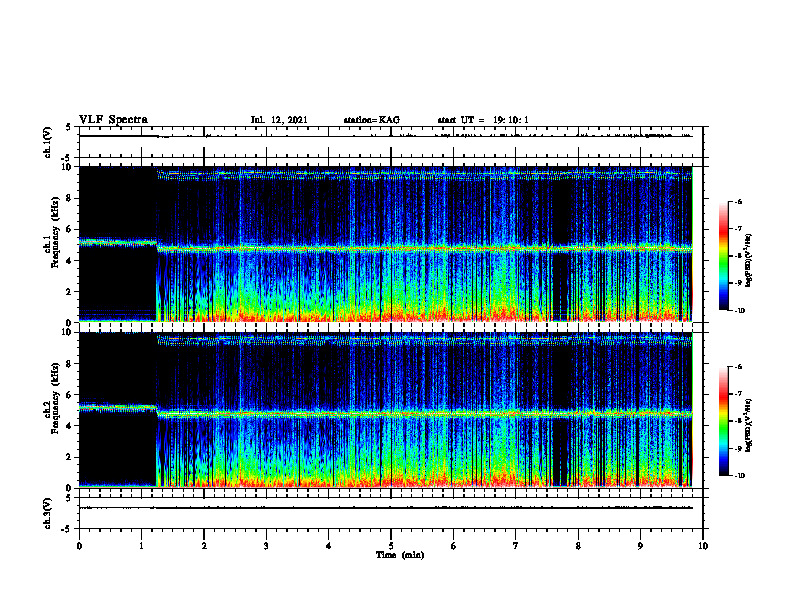The width and height of the screenshot is (792, 612).
Task: Click the ch.2 frequency axis "8" tick label
Action: 71,364
